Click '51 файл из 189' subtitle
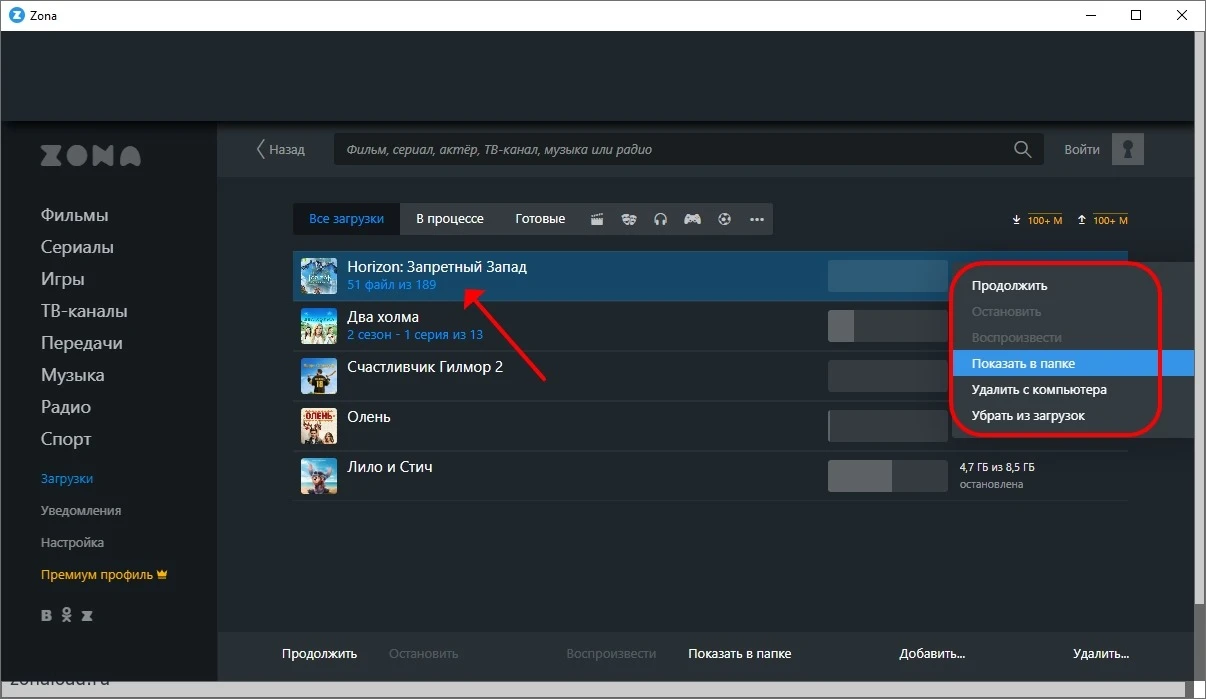1206x699 pixels. pyautogui.click(x=391, y=285)
